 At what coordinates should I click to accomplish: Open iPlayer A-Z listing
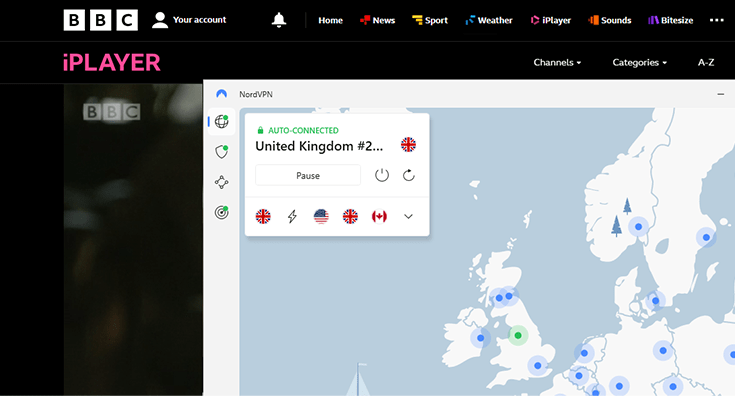[x=706, y=62]
